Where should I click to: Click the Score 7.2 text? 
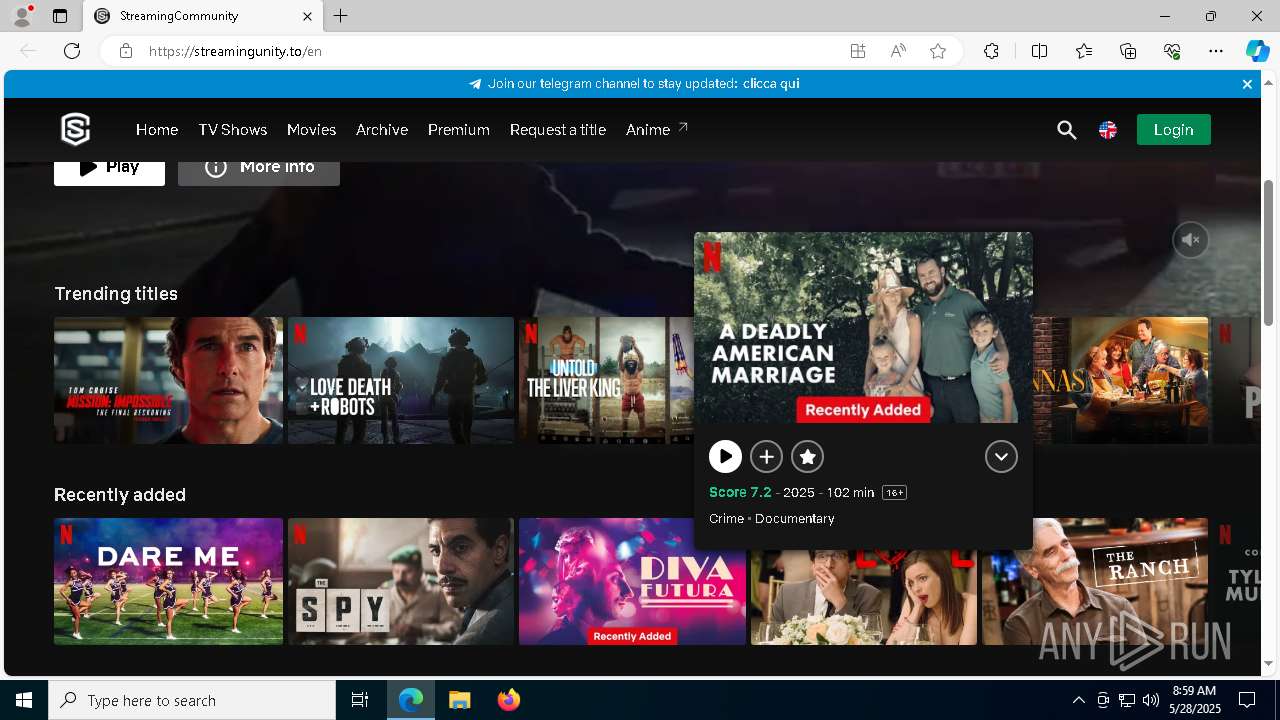point(740,492)
